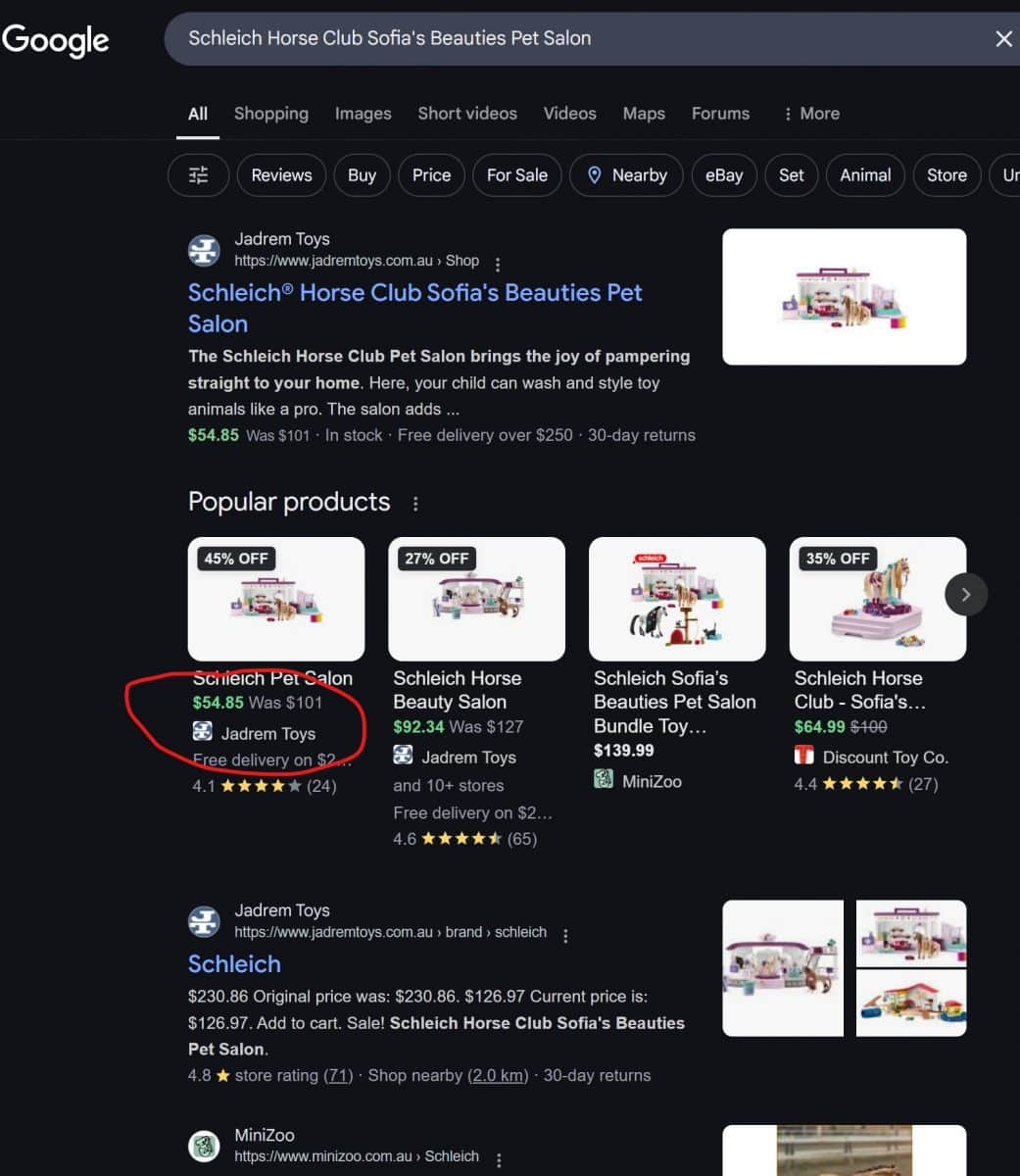Click Jadrem Toys store icon under Horse Beauty Salon

[403, 756]
